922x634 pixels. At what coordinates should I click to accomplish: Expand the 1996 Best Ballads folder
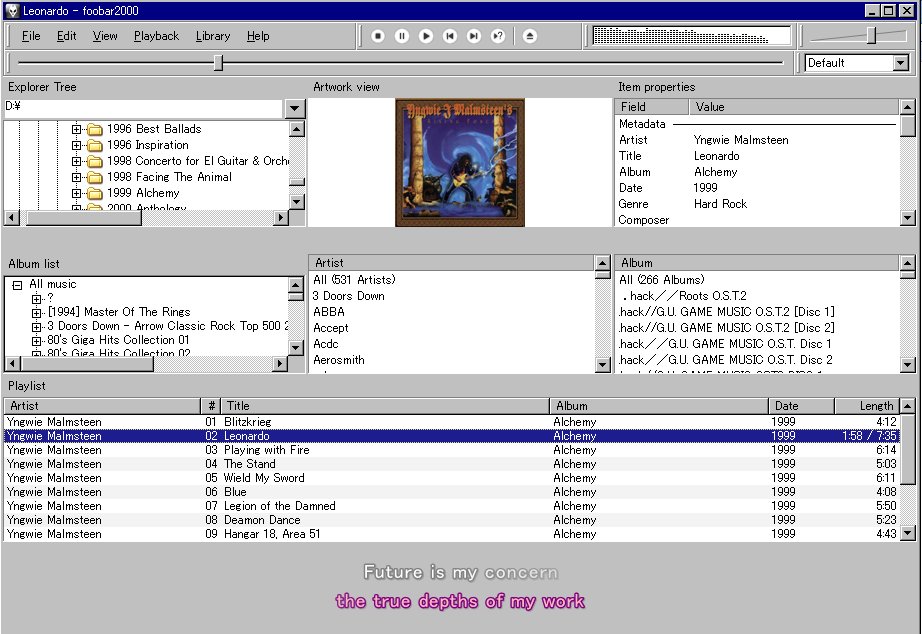77,129
